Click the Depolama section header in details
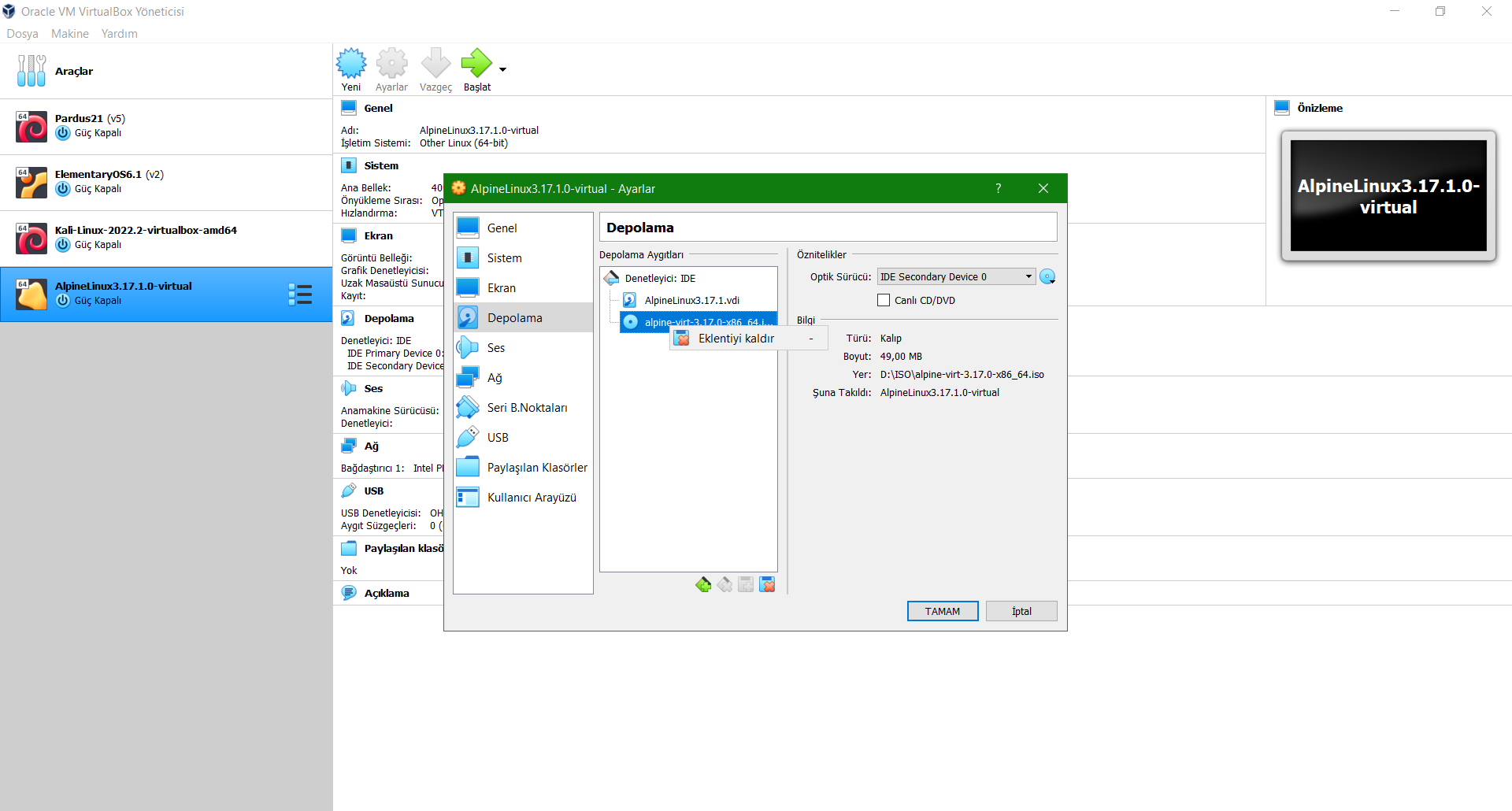This screenshot has width=1512, height=811. tap(389, 319)
